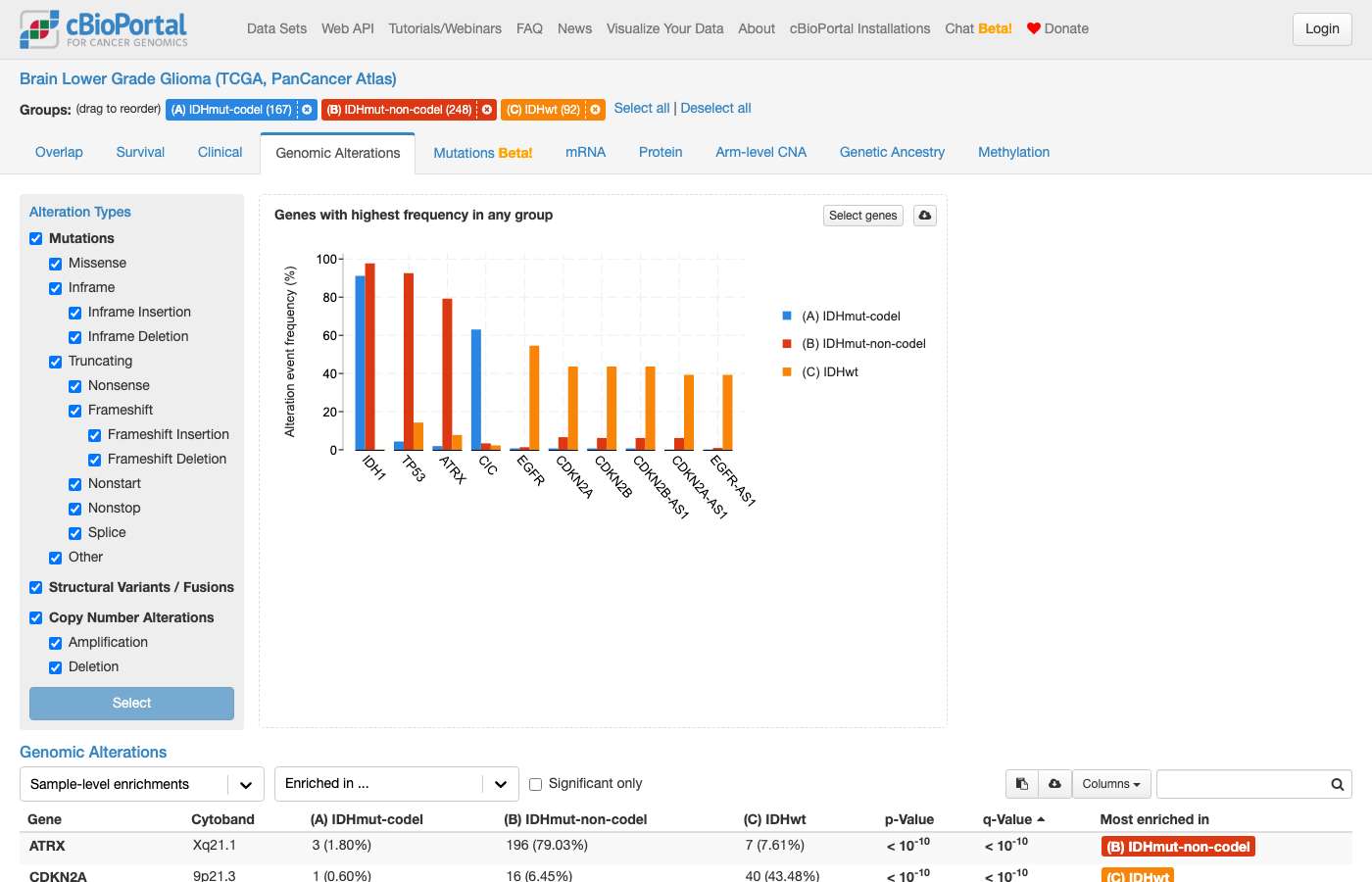Screen dimensions: 1372x882
Task: Click the Select all link
Action: (642, 108)
